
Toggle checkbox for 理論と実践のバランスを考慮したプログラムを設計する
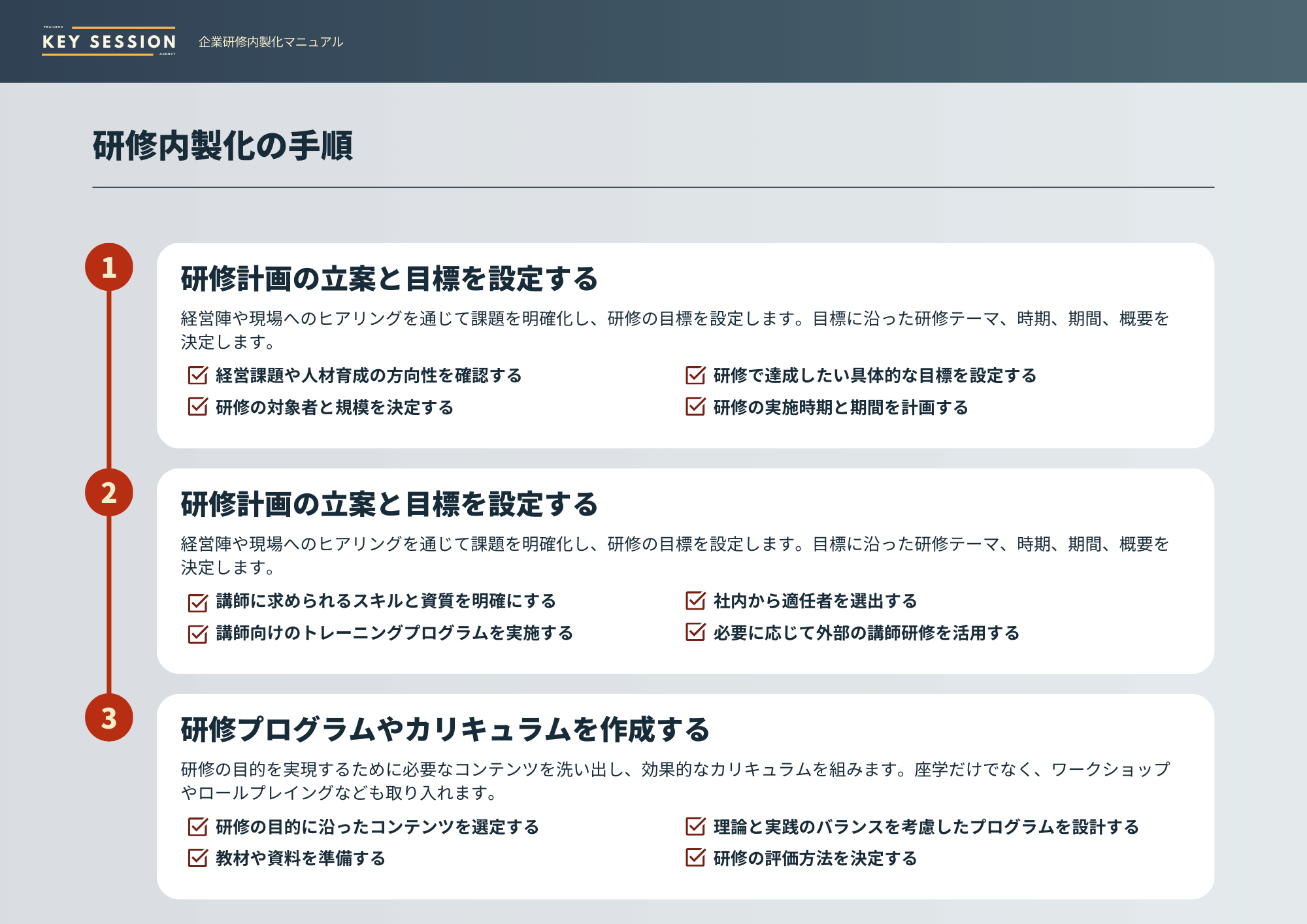[x=695, y=827]
